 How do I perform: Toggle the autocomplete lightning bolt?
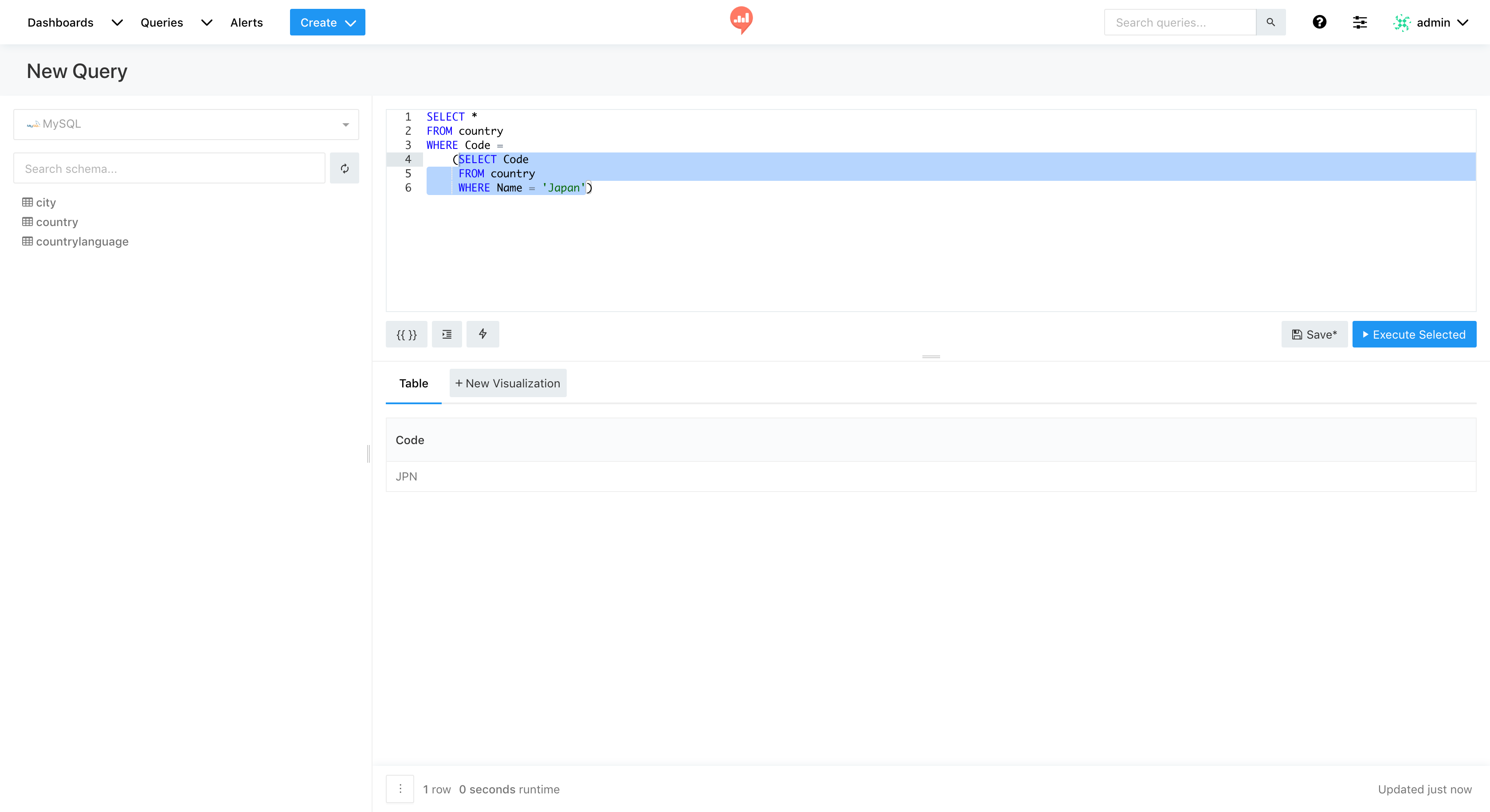pos(482,334)
